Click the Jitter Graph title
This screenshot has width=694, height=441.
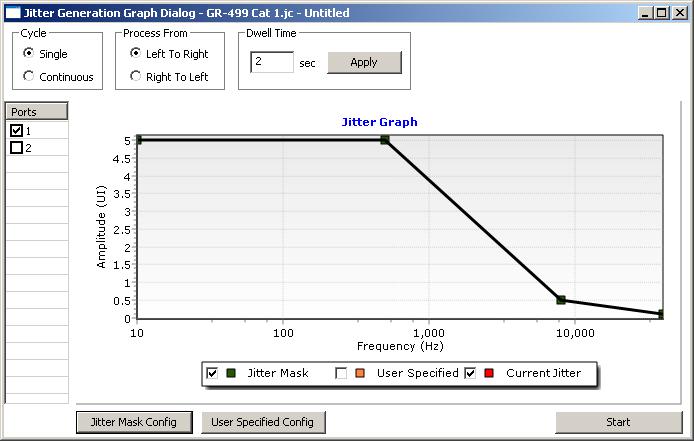point(379,122)
